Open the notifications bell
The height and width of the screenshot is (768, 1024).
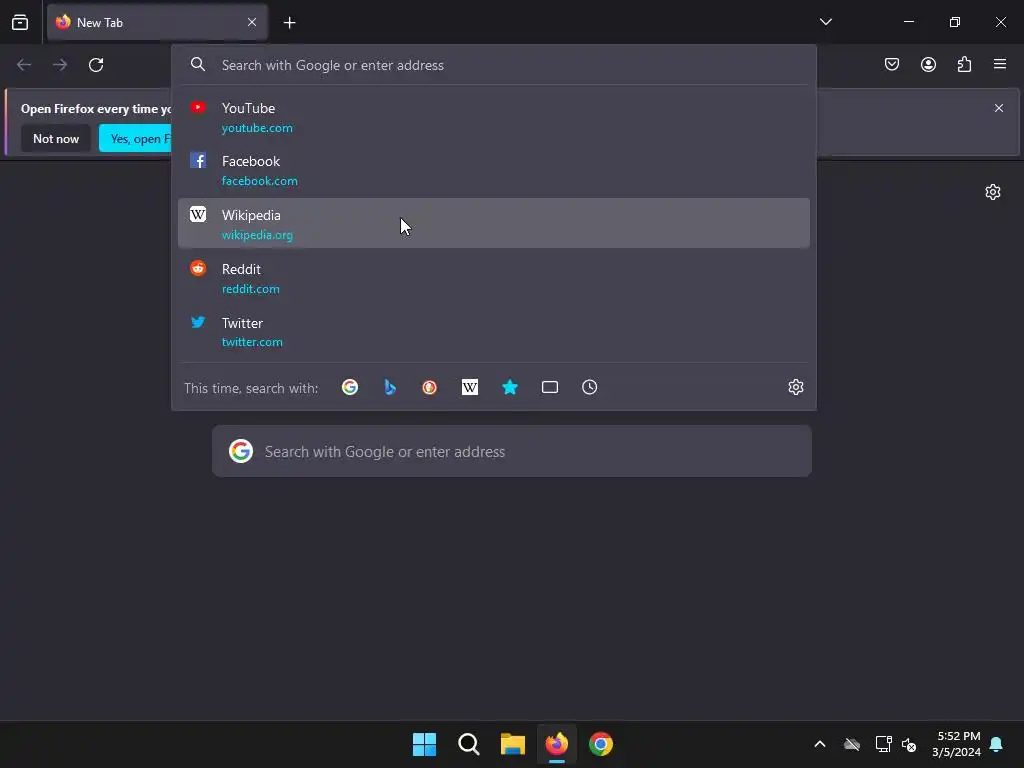[997, 744]
